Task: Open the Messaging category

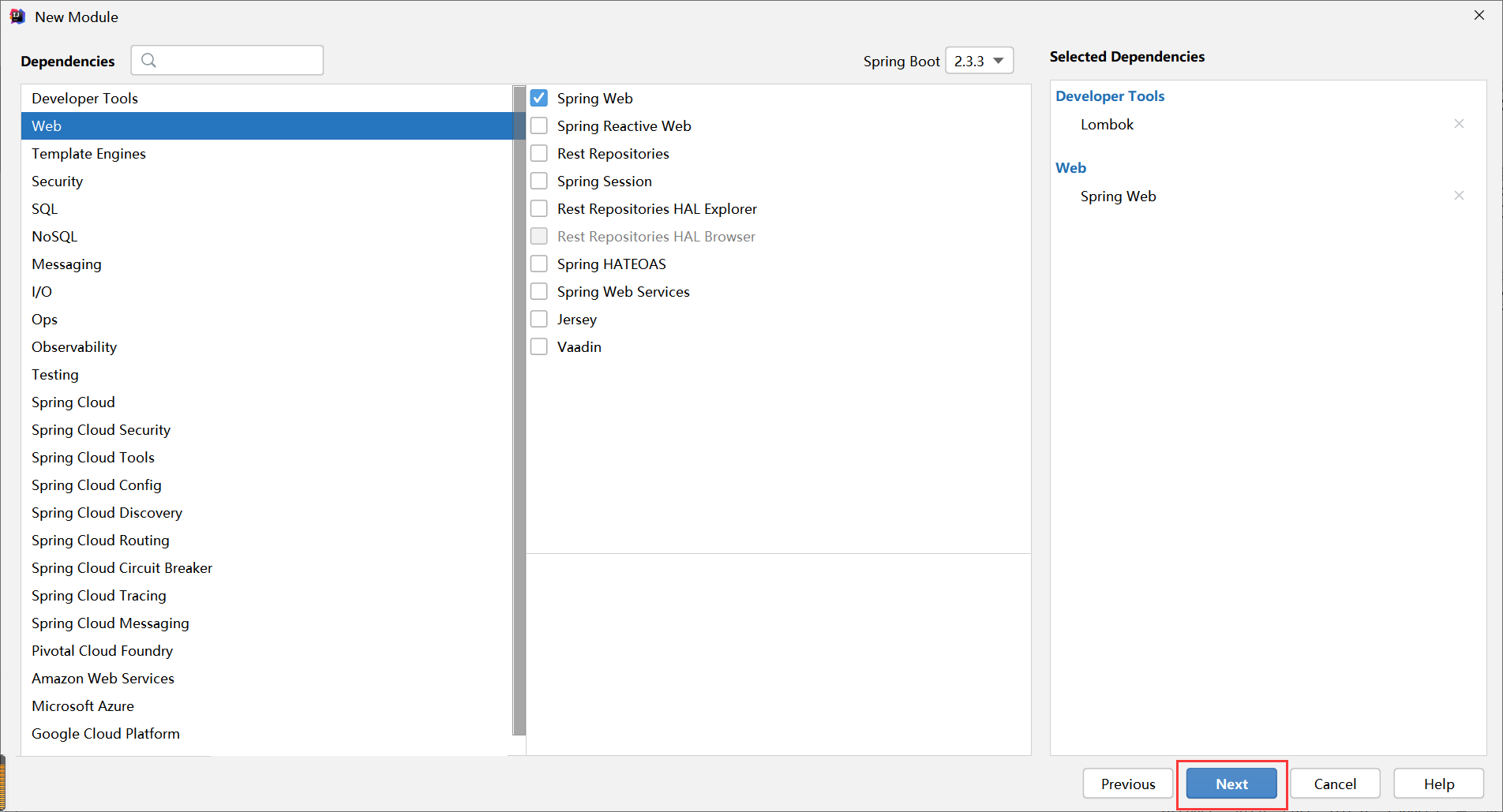Action: click(x=267, y=264)
